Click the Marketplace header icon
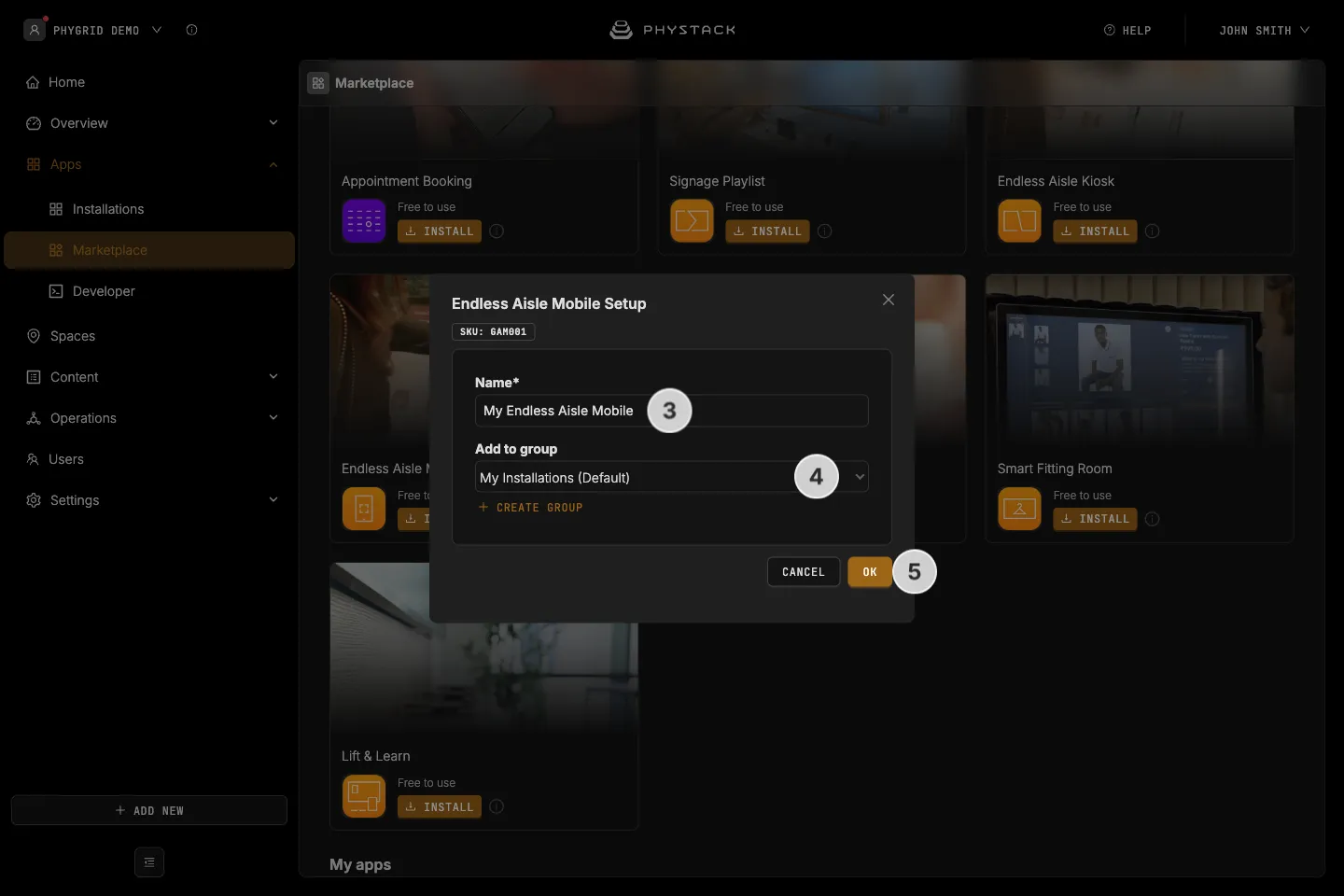1344x896 pixels. click(x=318, y=83)
